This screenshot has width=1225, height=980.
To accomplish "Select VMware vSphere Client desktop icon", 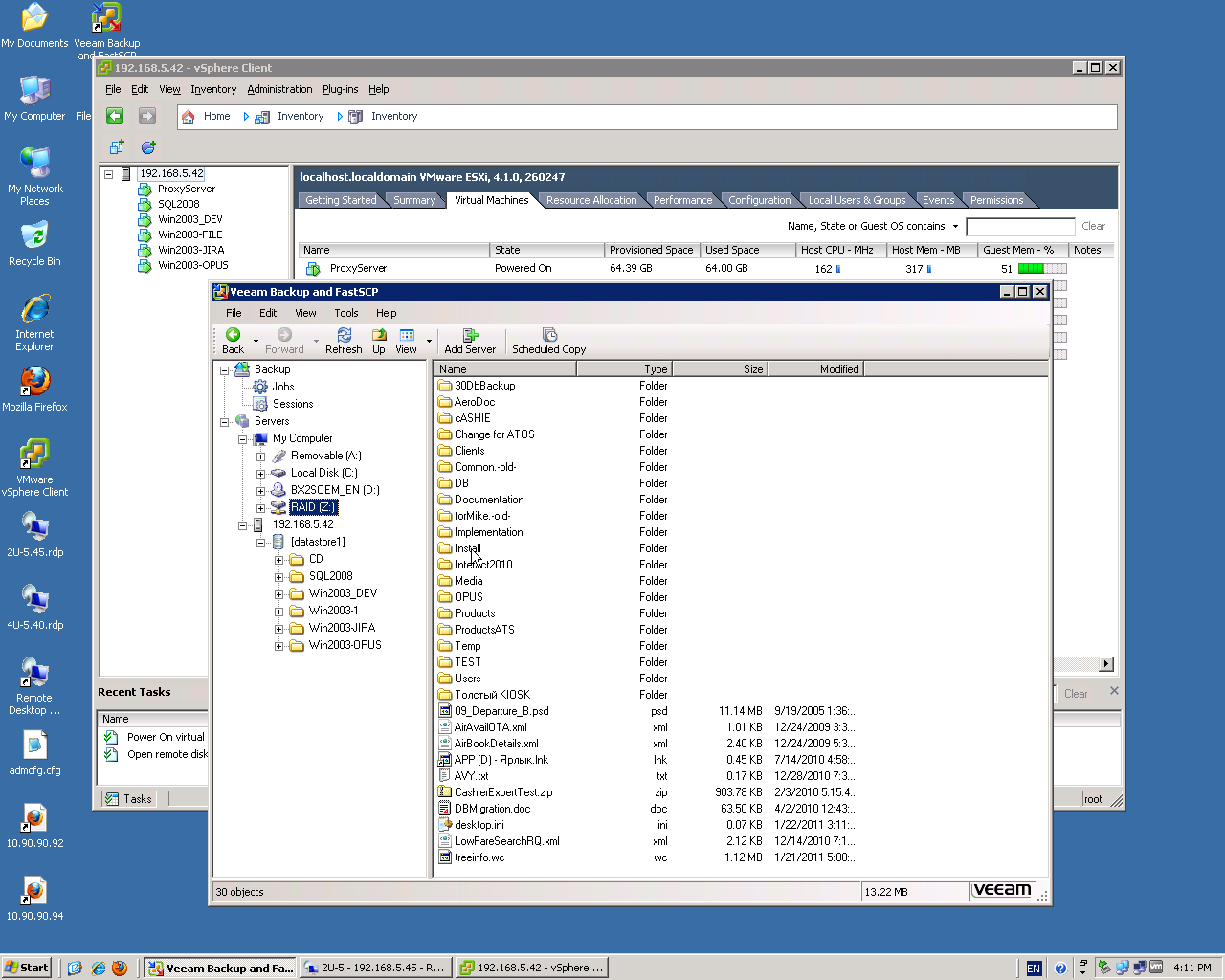I will [x=34, y=468].
